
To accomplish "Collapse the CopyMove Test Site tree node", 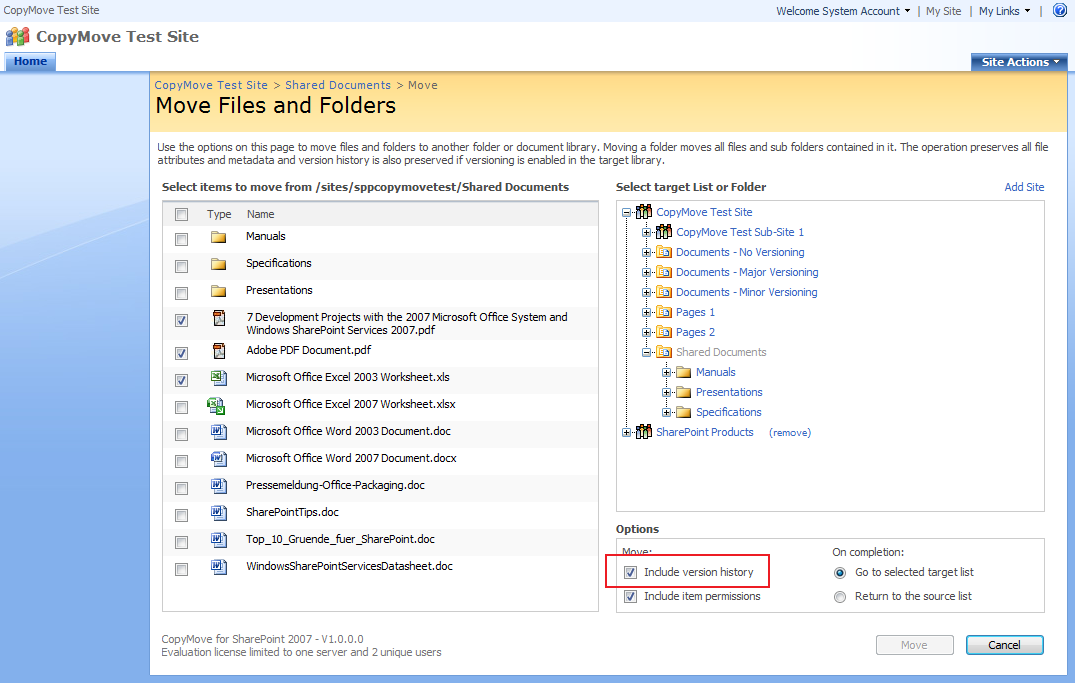I will tap(626, 213).
